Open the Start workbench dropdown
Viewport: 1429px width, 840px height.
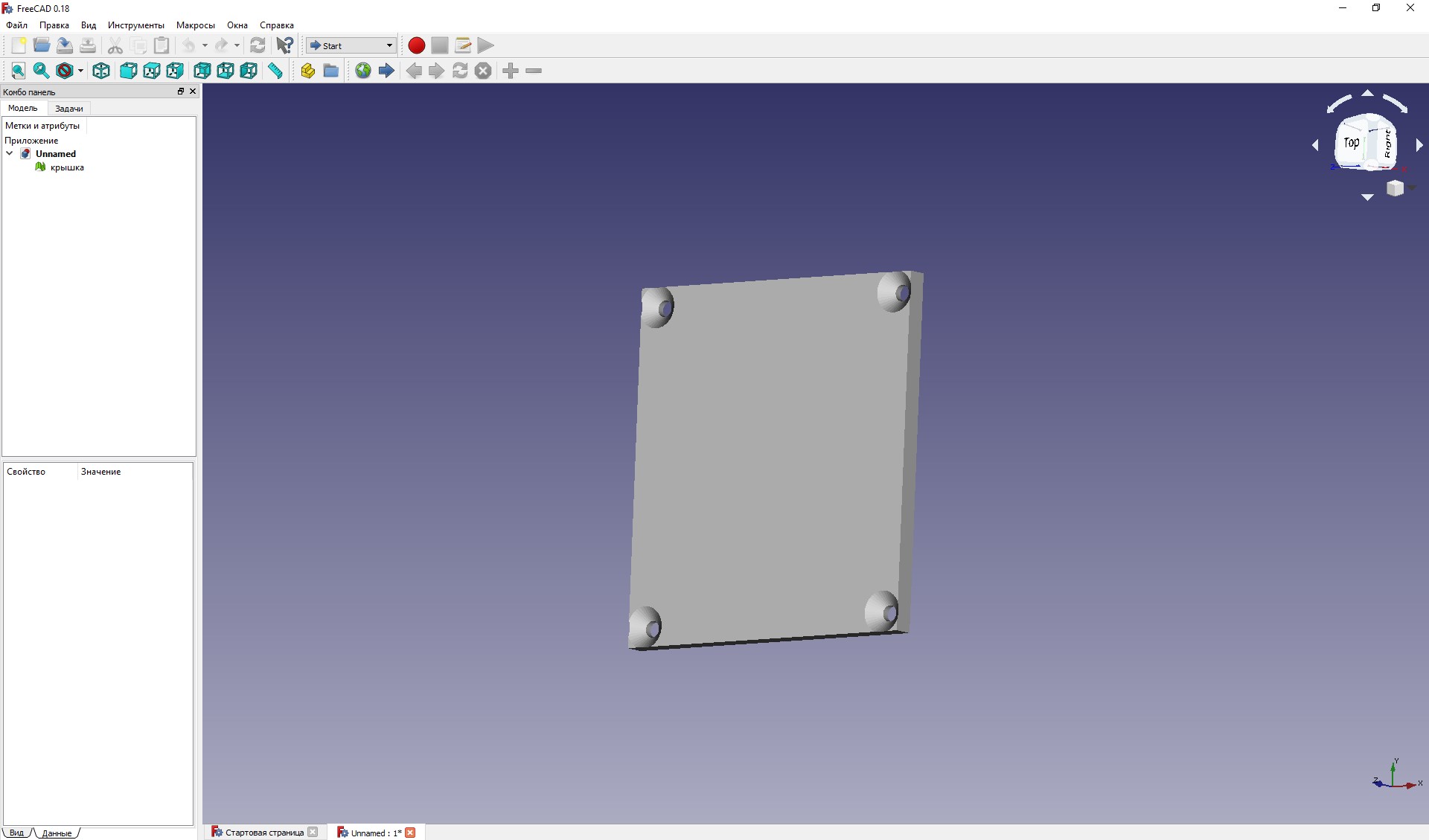[x=351, y=45]
